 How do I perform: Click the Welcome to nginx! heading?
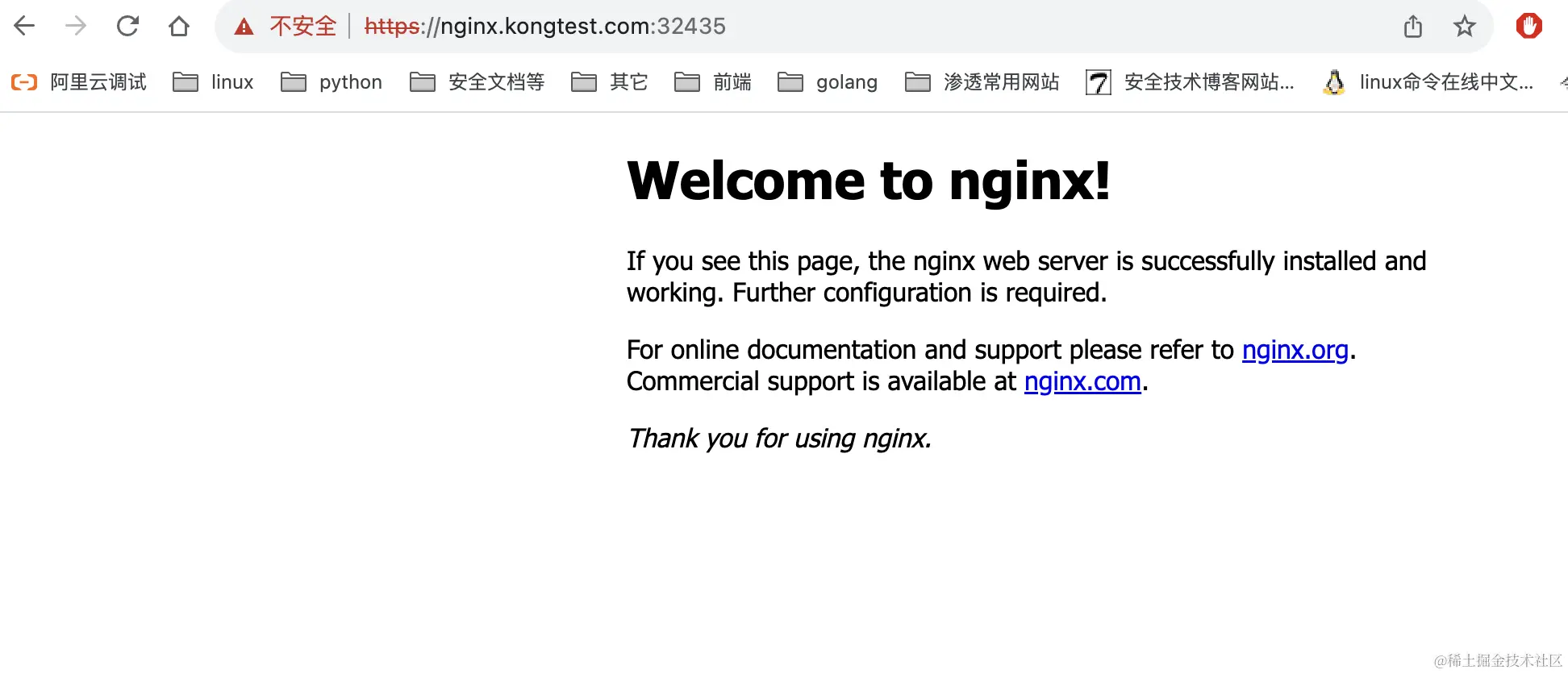point(869,181)
